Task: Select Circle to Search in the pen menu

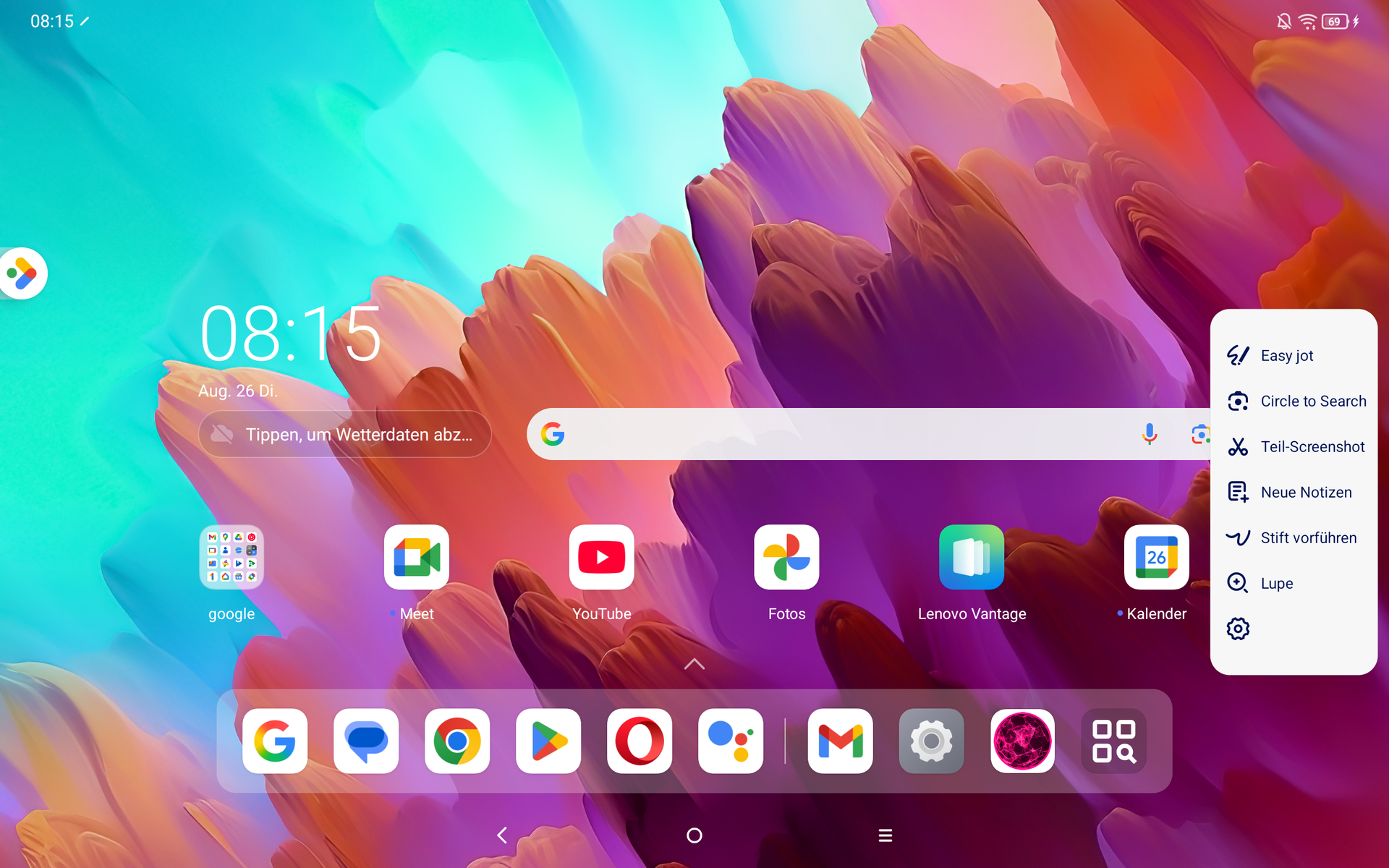Action: click(x=1295, y=401)
